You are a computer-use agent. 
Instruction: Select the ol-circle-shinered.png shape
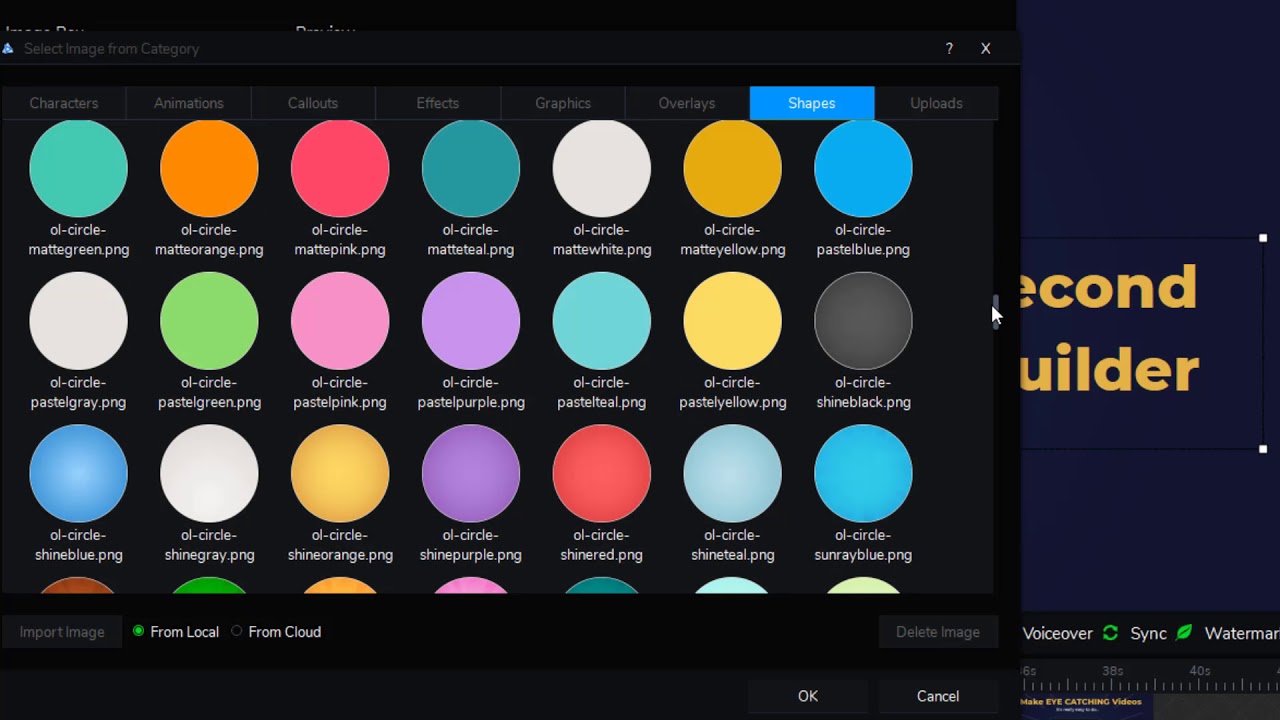[602, 474]
